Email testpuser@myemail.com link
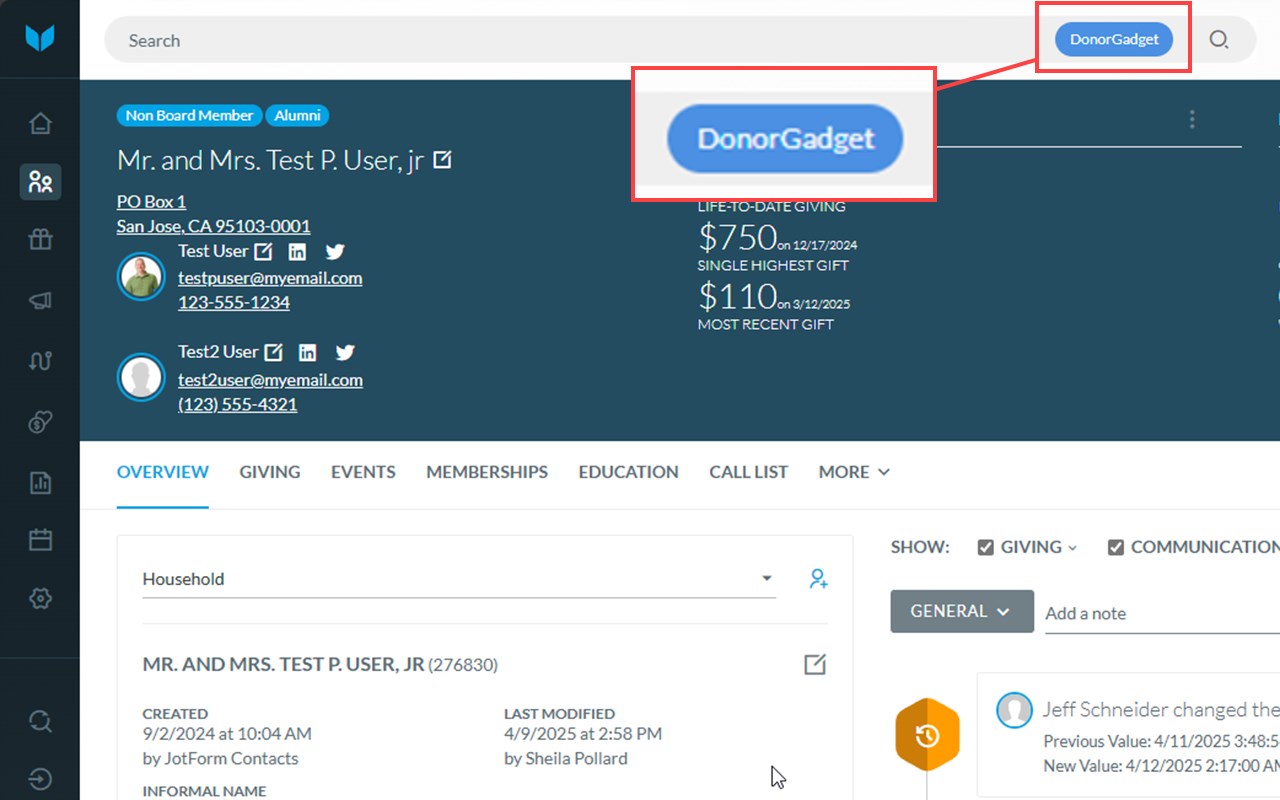Viewport: 1280px width, 800px height. (270, 278)
